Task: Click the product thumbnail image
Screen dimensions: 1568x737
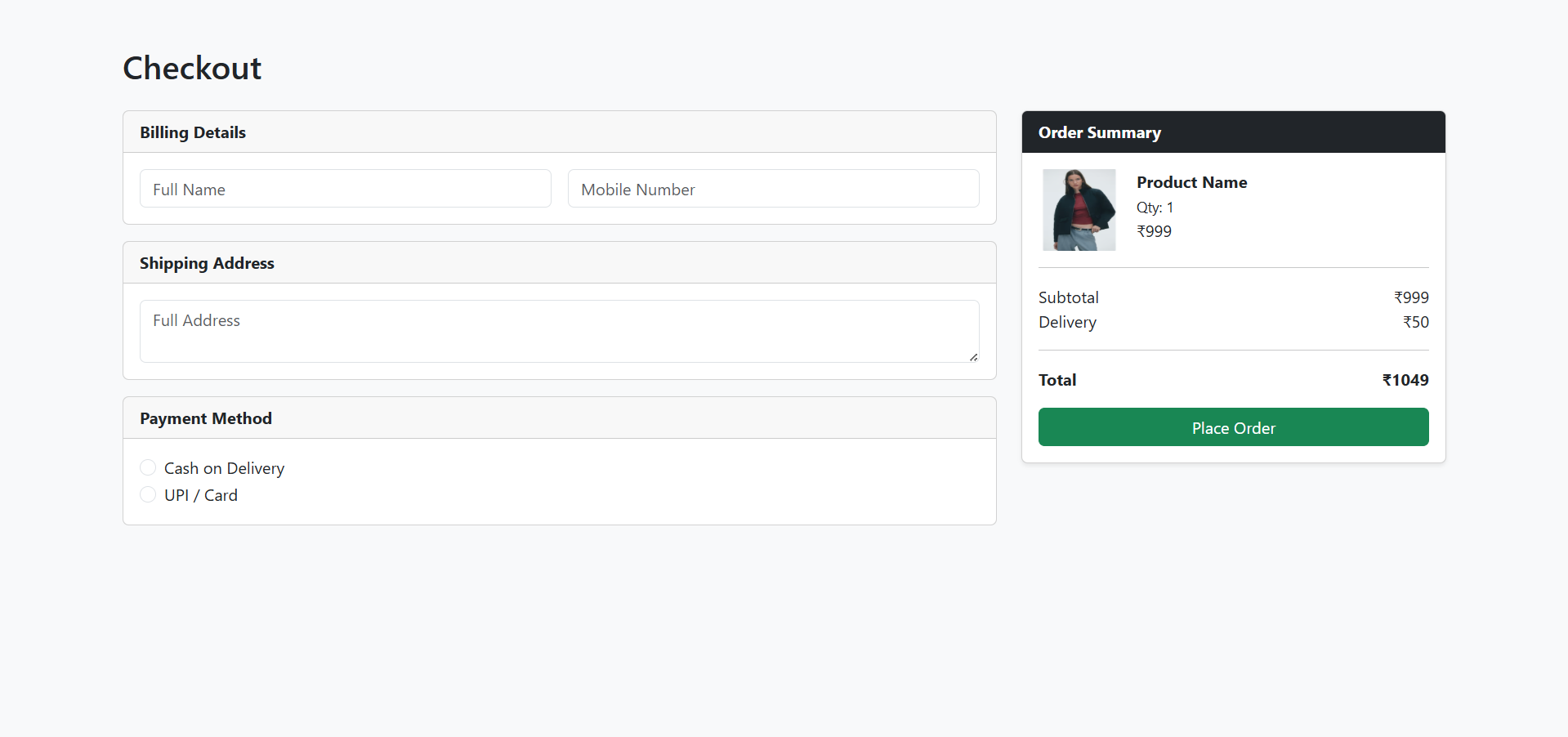Action: pos(1079,210)
